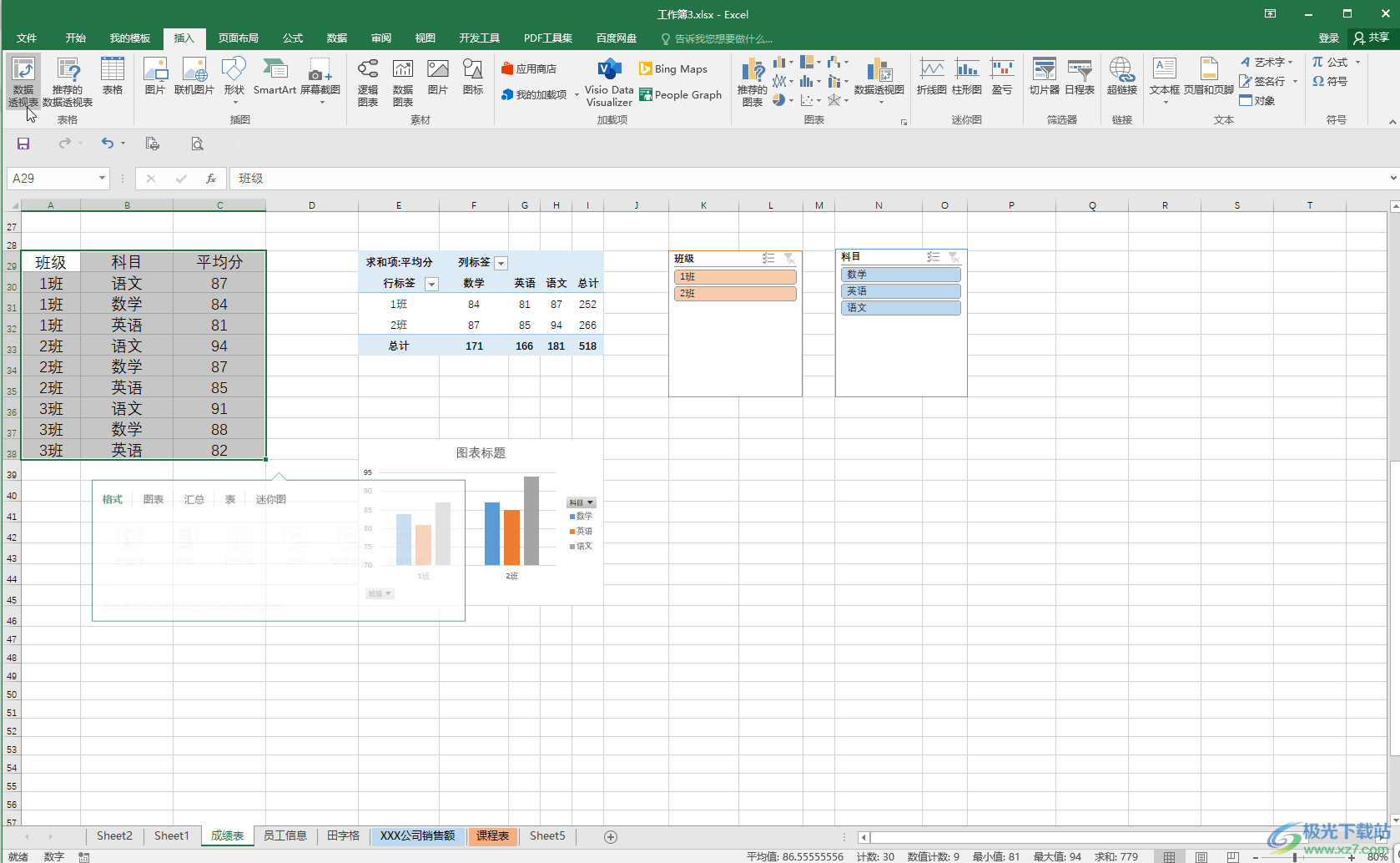The image size is (1400, 863).
Task: Open the Bing Maps add-in
Action: click(673, 68)
